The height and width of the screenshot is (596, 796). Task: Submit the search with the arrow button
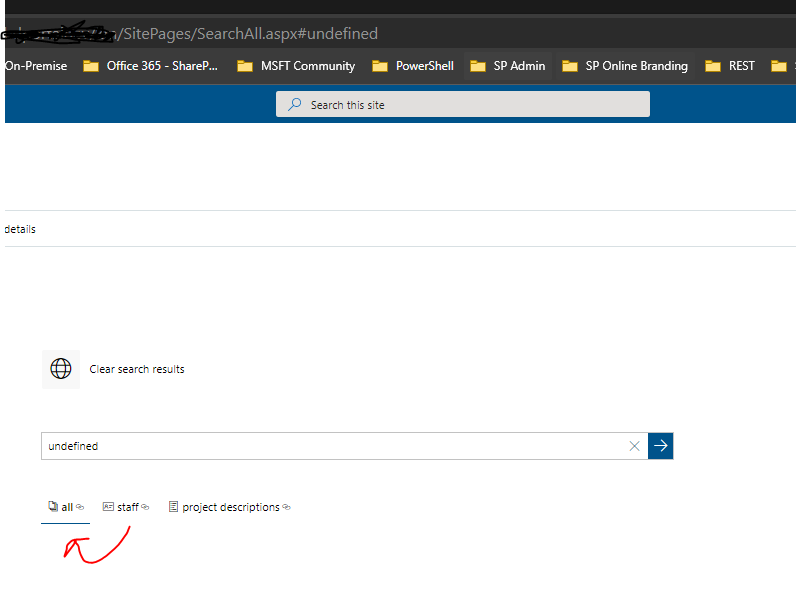click(x=660, y=446)
